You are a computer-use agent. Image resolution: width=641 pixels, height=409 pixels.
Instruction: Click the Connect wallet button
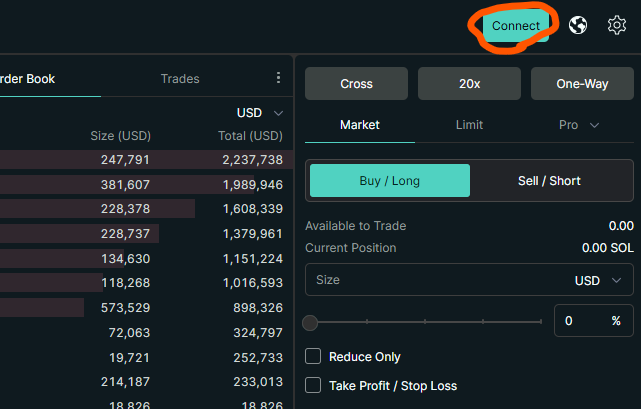coord(515,26)
